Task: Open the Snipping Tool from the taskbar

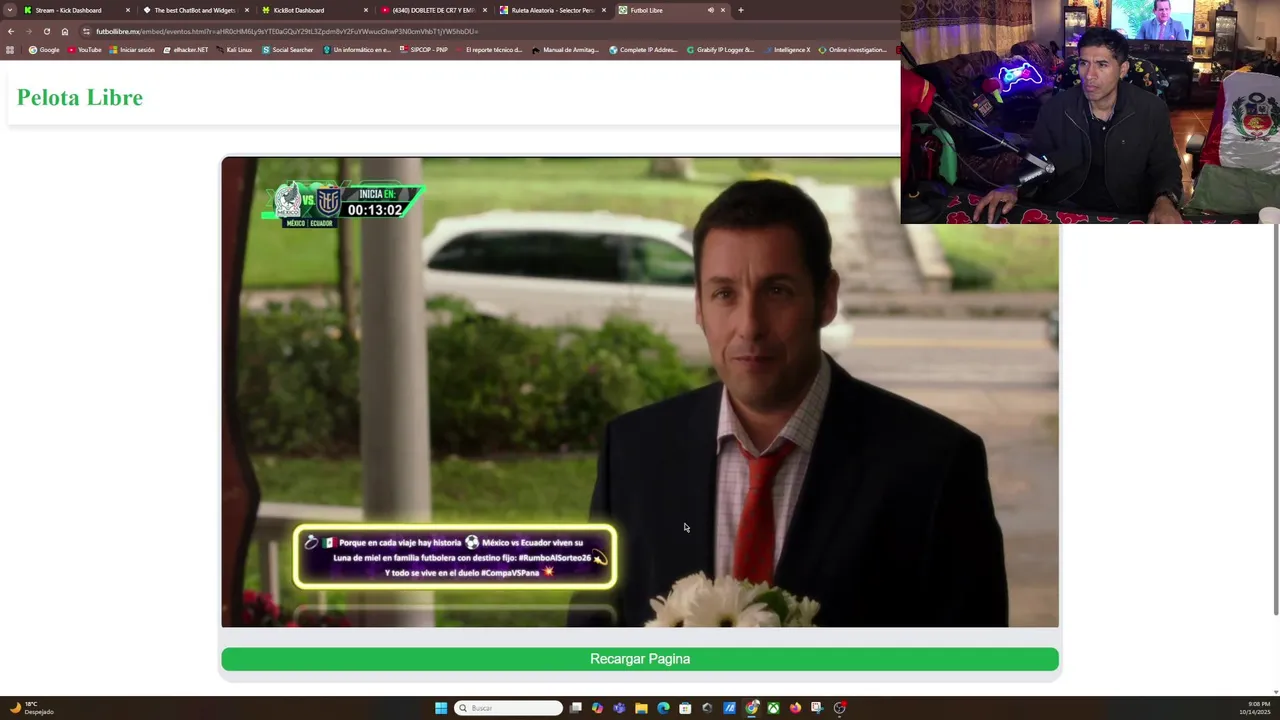Action: (817, 708)
